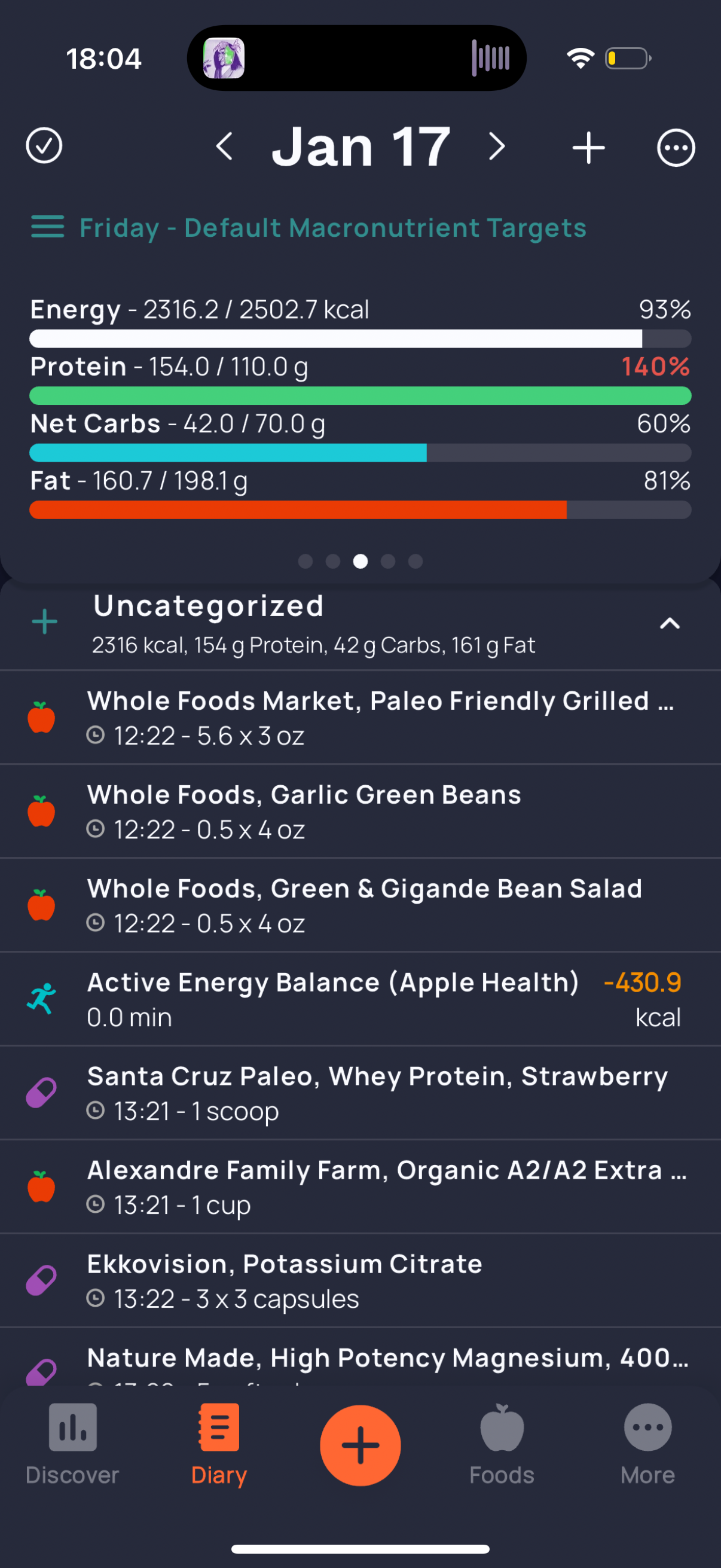Screen dimensions: 721x1568
Task: Add an entry to the Uncategorized group
Action: click(44, 622)
